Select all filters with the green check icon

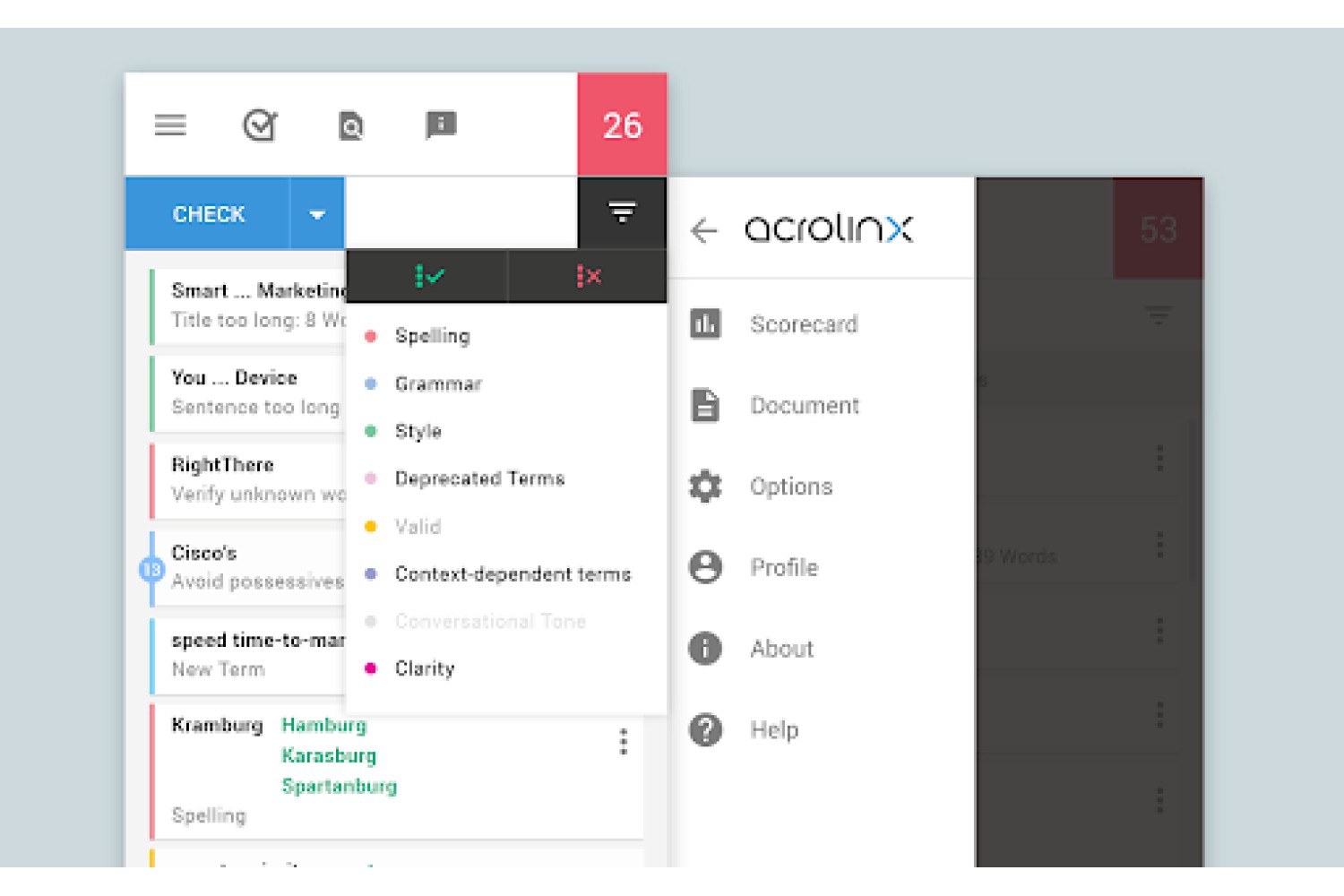427,276
